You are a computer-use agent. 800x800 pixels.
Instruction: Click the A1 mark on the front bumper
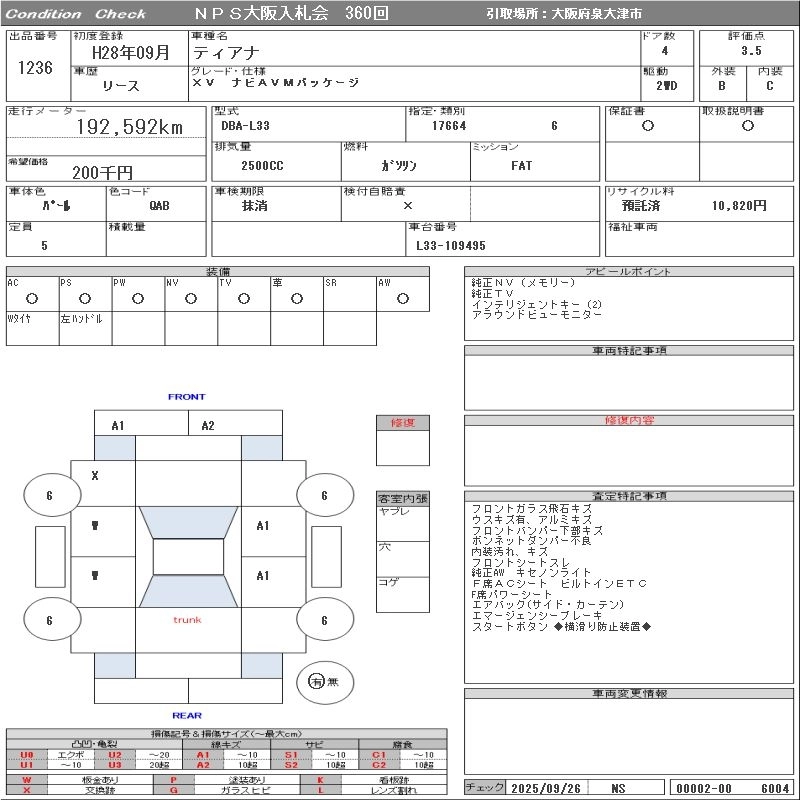118,426
